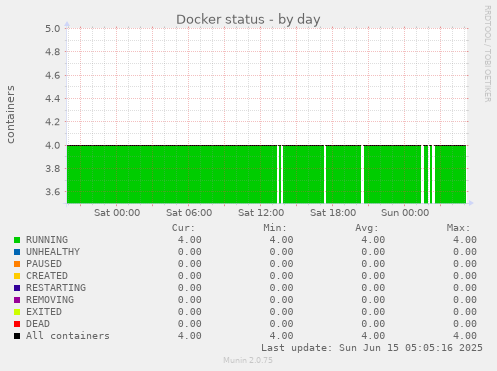Image resolution: width=497 pixels, height=371 pixels.
Task: Click the chart title Docker status - by day
Action: (248, 20)
